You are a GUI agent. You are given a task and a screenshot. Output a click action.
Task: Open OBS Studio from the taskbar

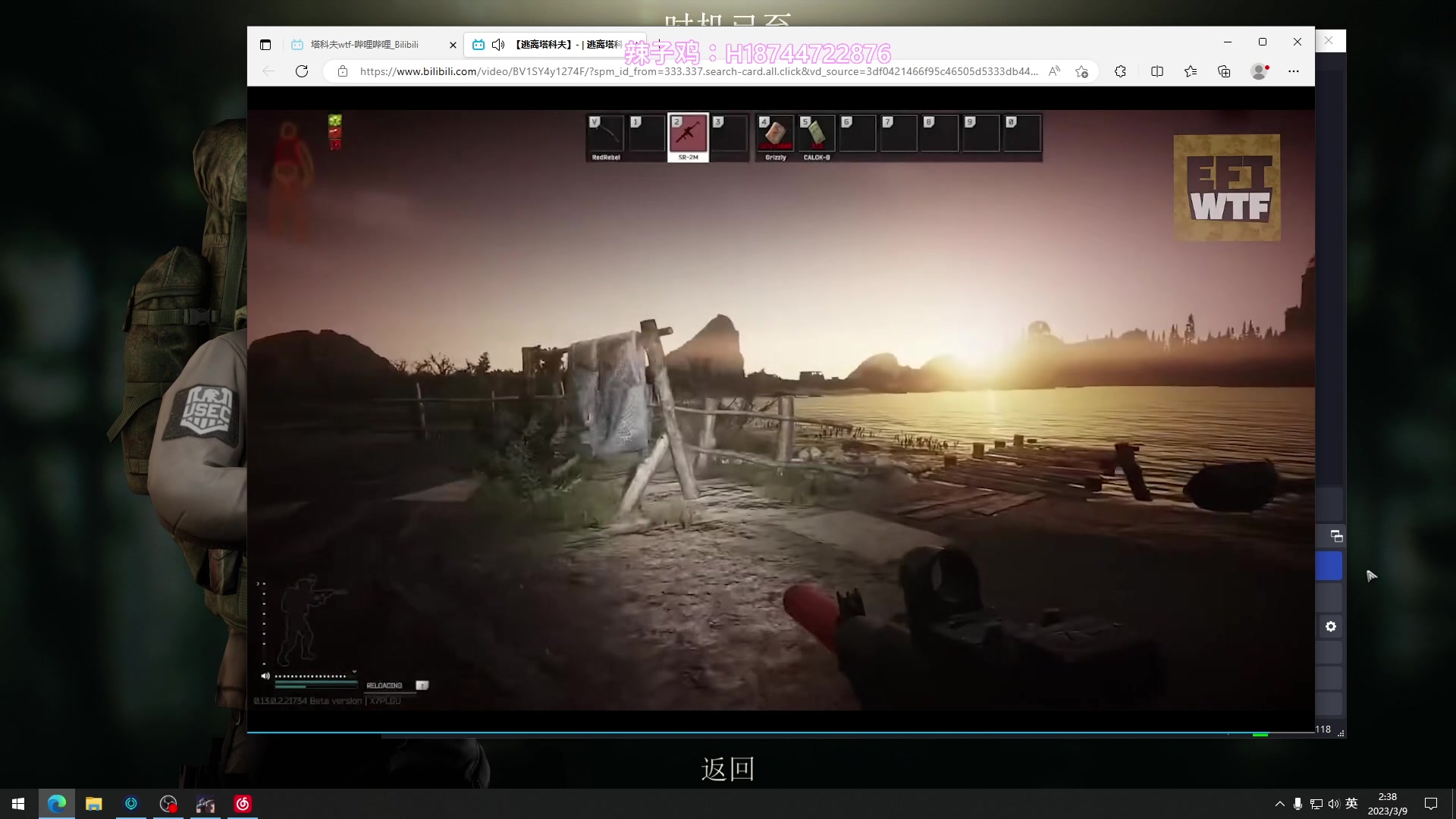[168, 804]
